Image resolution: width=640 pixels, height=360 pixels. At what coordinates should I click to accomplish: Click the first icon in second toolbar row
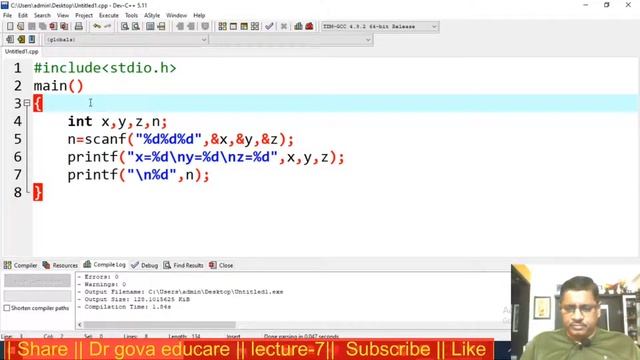[x=10, y=39]
